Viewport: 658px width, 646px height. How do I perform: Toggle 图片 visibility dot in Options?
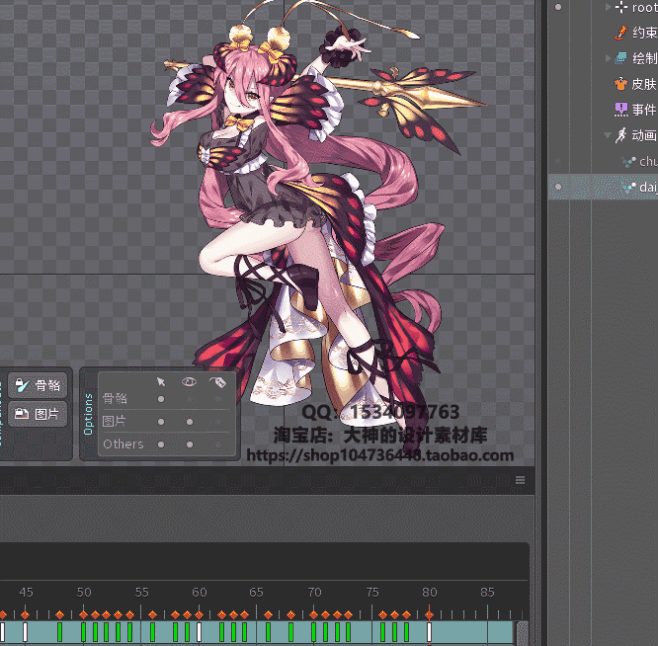pyautogui.click(x=189, y=421)
